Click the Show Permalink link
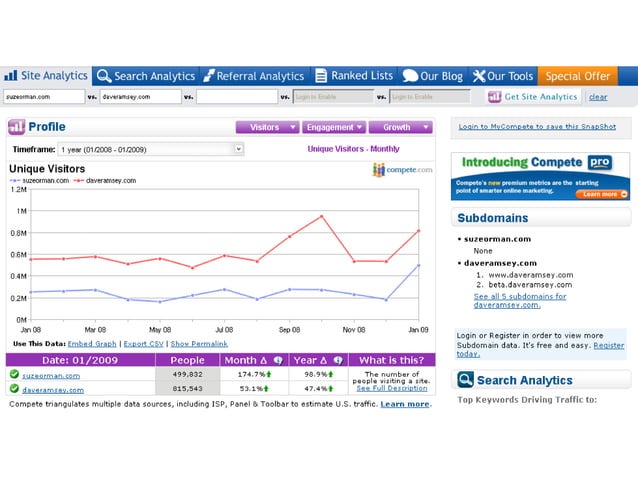The width and height of the screenshot is (638, 478). click(x=199, y=344)
